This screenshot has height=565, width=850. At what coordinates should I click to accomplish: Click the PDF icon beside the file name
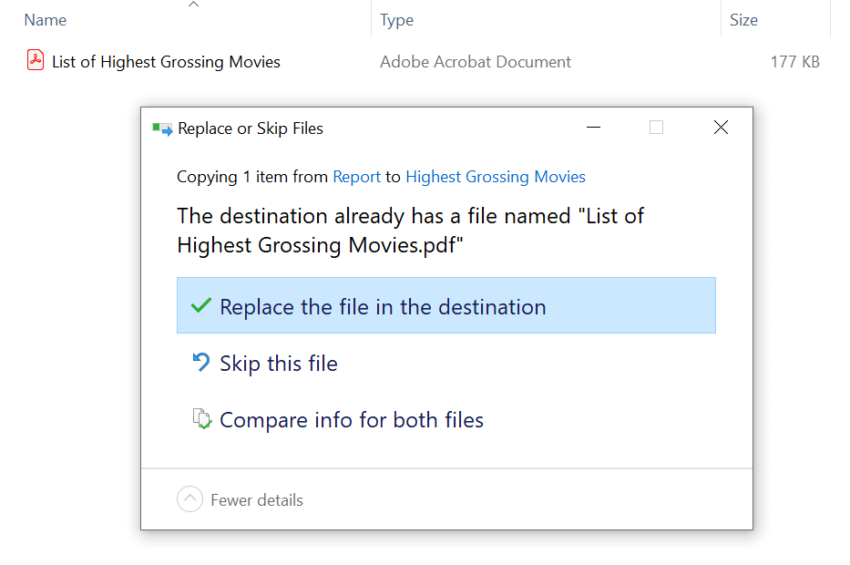pos(35,61)
